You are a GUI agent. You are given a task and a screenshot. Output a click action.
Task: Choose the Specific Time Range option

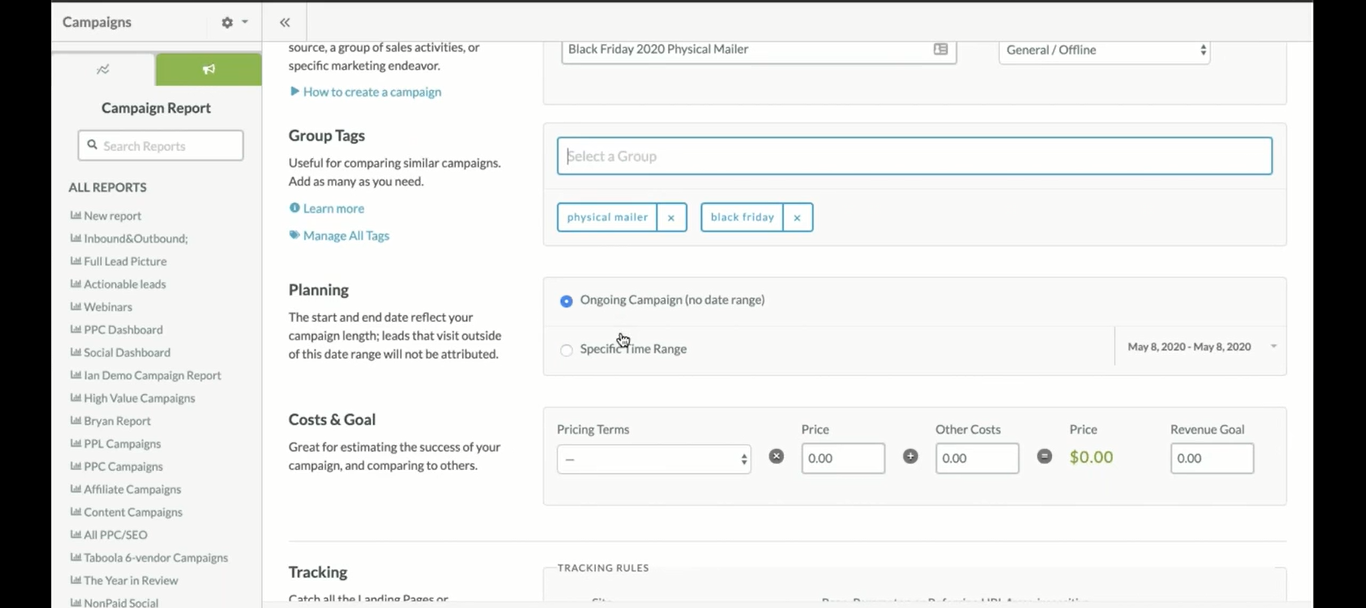(x=567, y=350)
